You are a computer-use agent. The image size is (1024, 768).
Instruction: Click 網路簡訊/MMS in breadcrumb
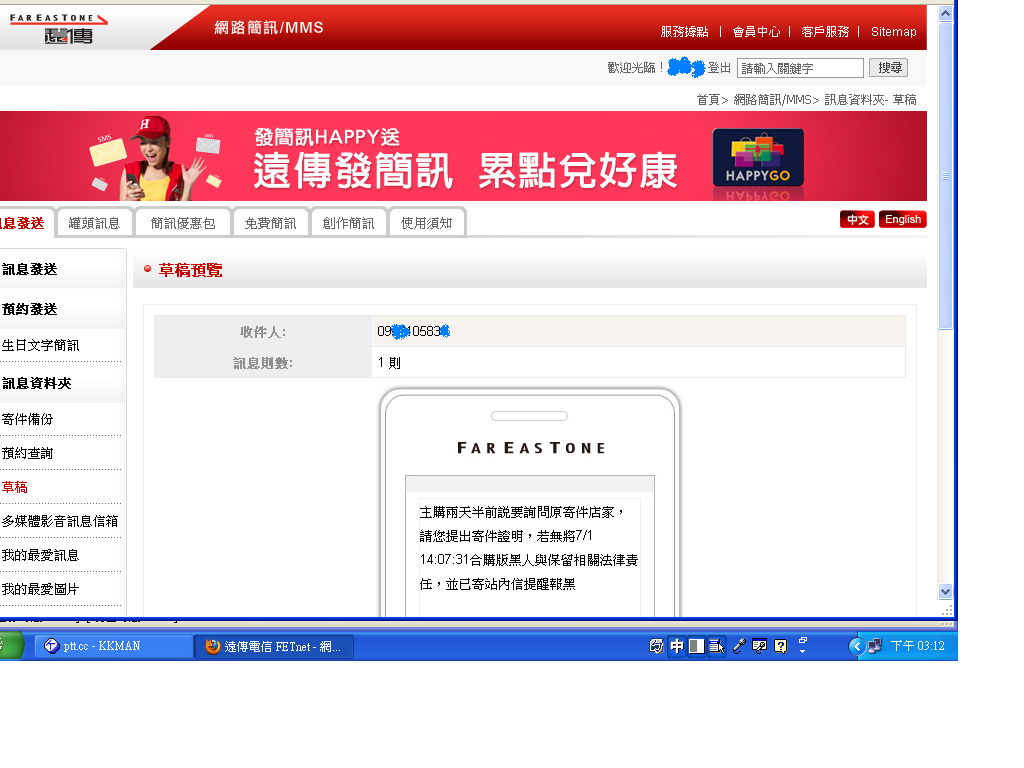coord(773,99)
